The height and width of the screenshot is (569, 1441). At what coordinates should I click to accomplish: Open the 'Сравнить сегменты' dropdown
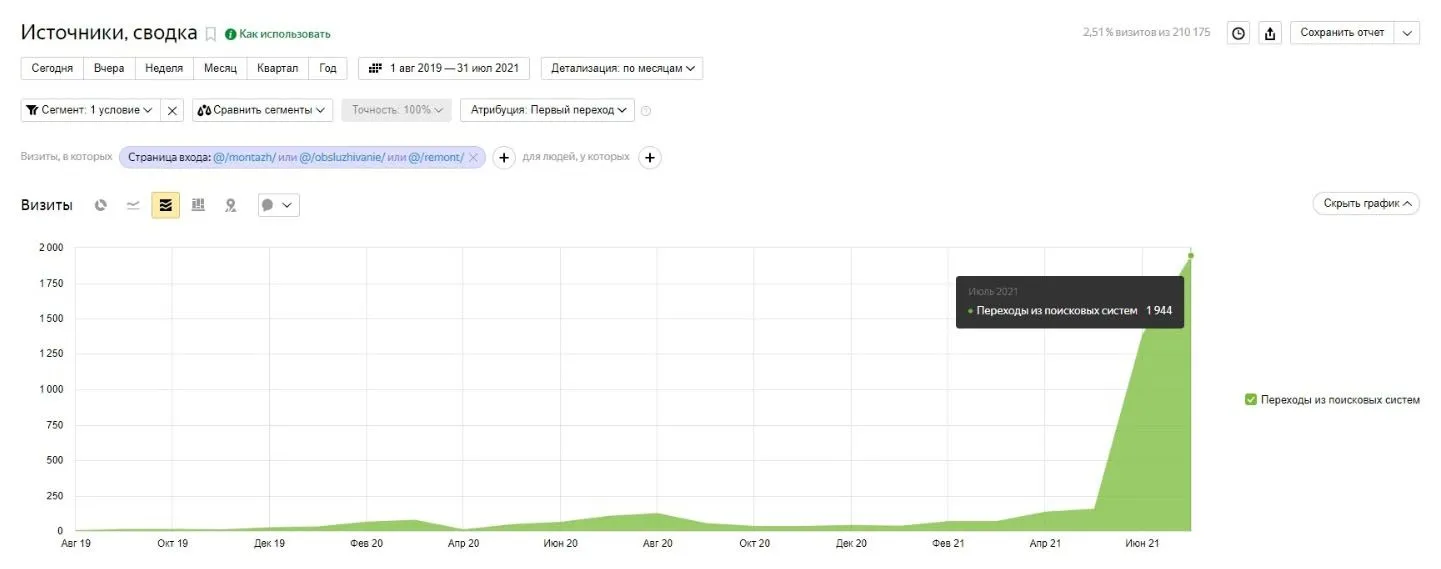pos(262,110)
